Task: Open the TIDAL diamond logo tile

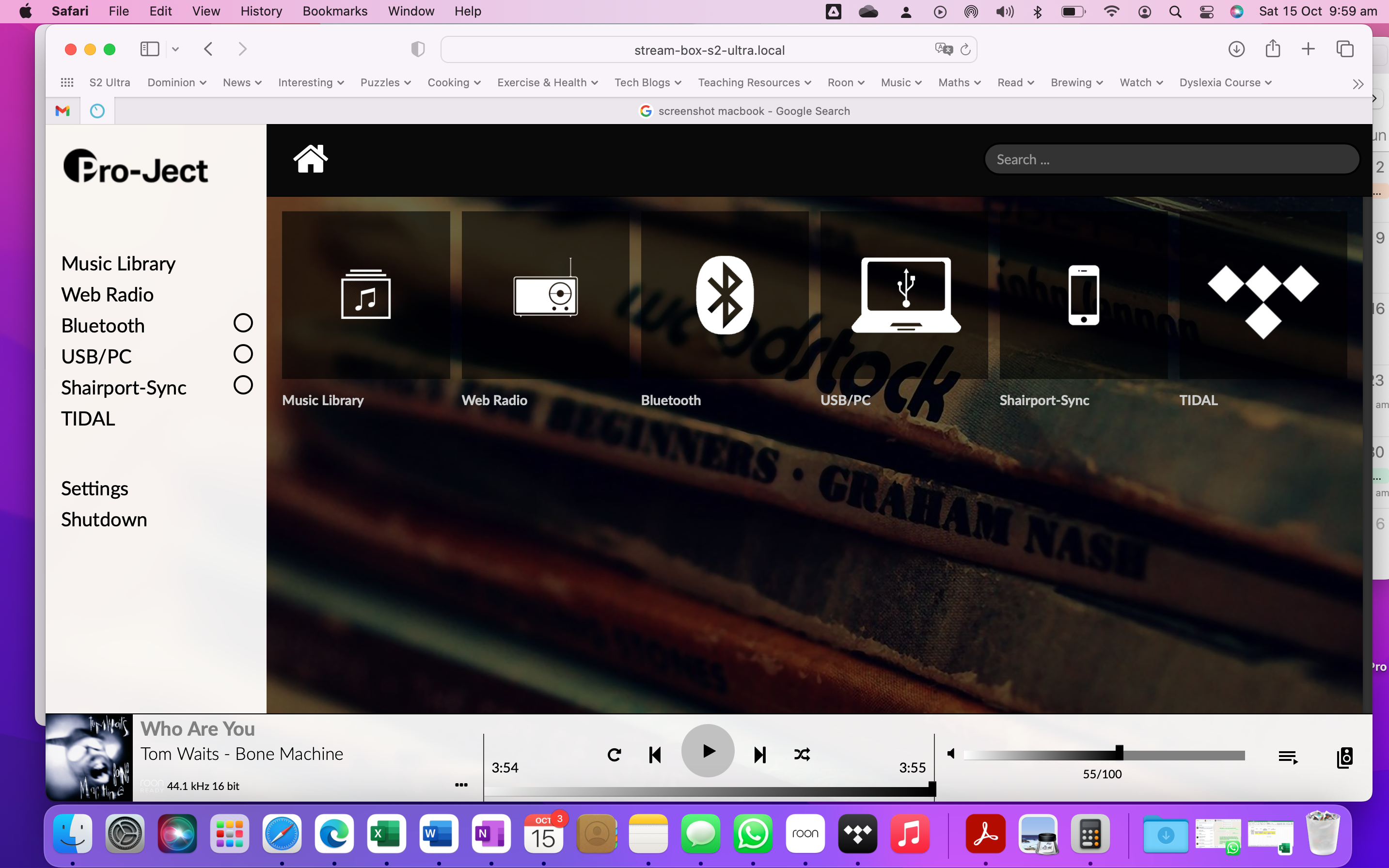Action: tap(1263, 295)
